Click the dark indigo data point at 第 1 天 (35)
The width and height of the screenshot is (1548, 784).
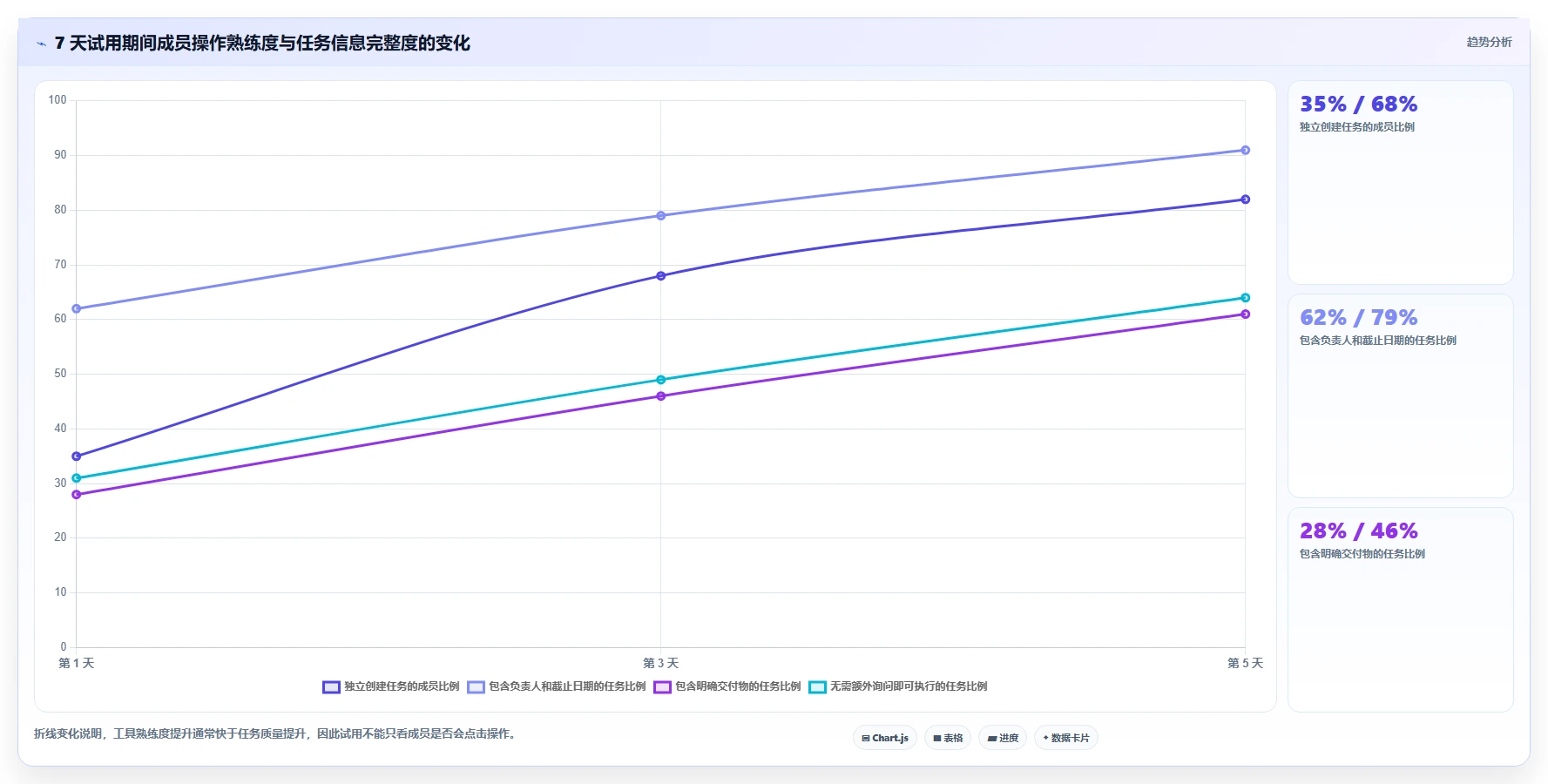(x=76, y=456)
